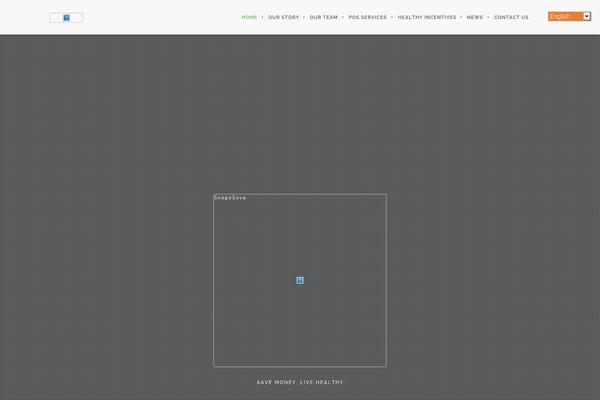Click the missing Snap2Save image placeholder icon

tap(300, 281)
